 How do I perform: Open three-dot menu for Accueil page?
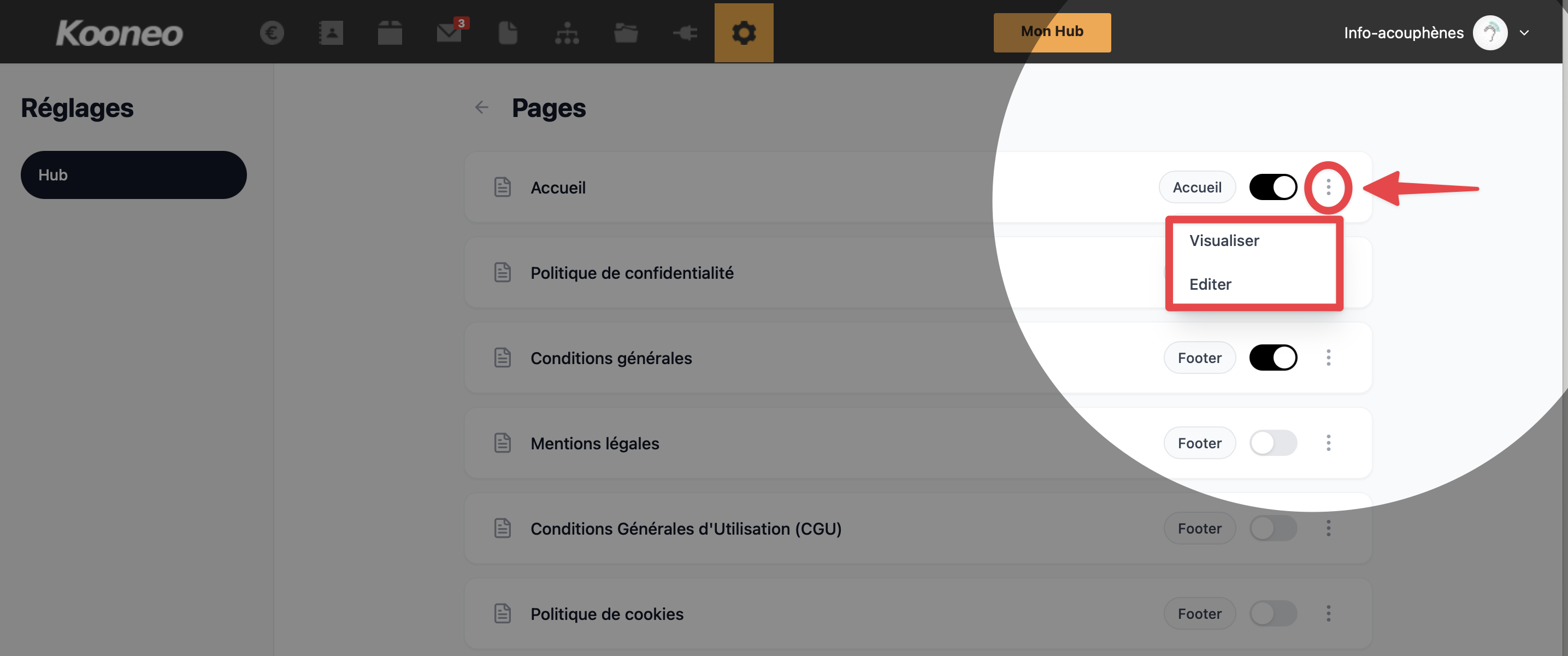point(1328,187)
